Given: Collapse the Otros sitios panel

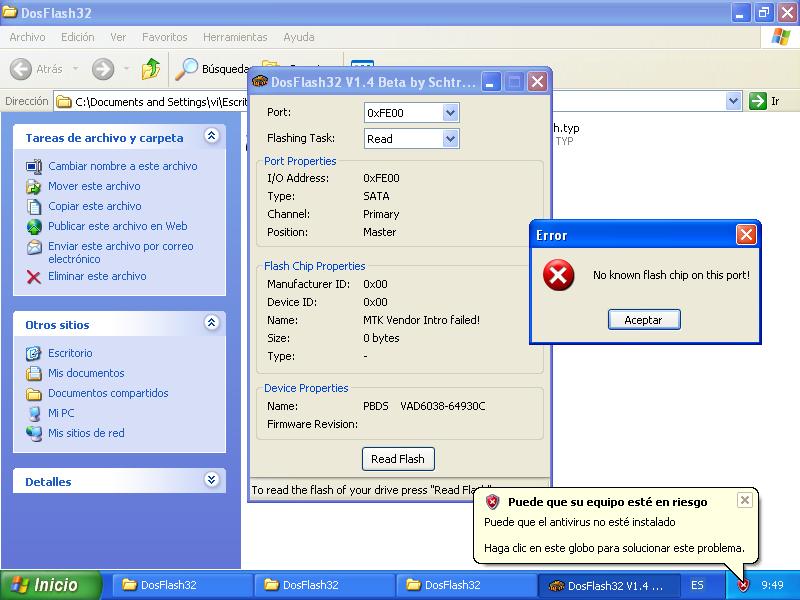Looking at the screenshot, I should click(211, 324).
